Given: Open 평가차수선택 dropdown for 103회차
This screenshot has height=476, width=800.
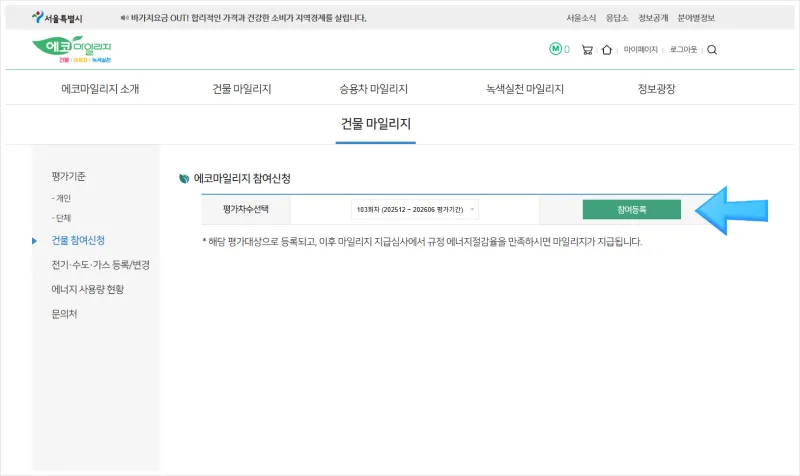Looking at the screenshot, I should tap(415, 209).
